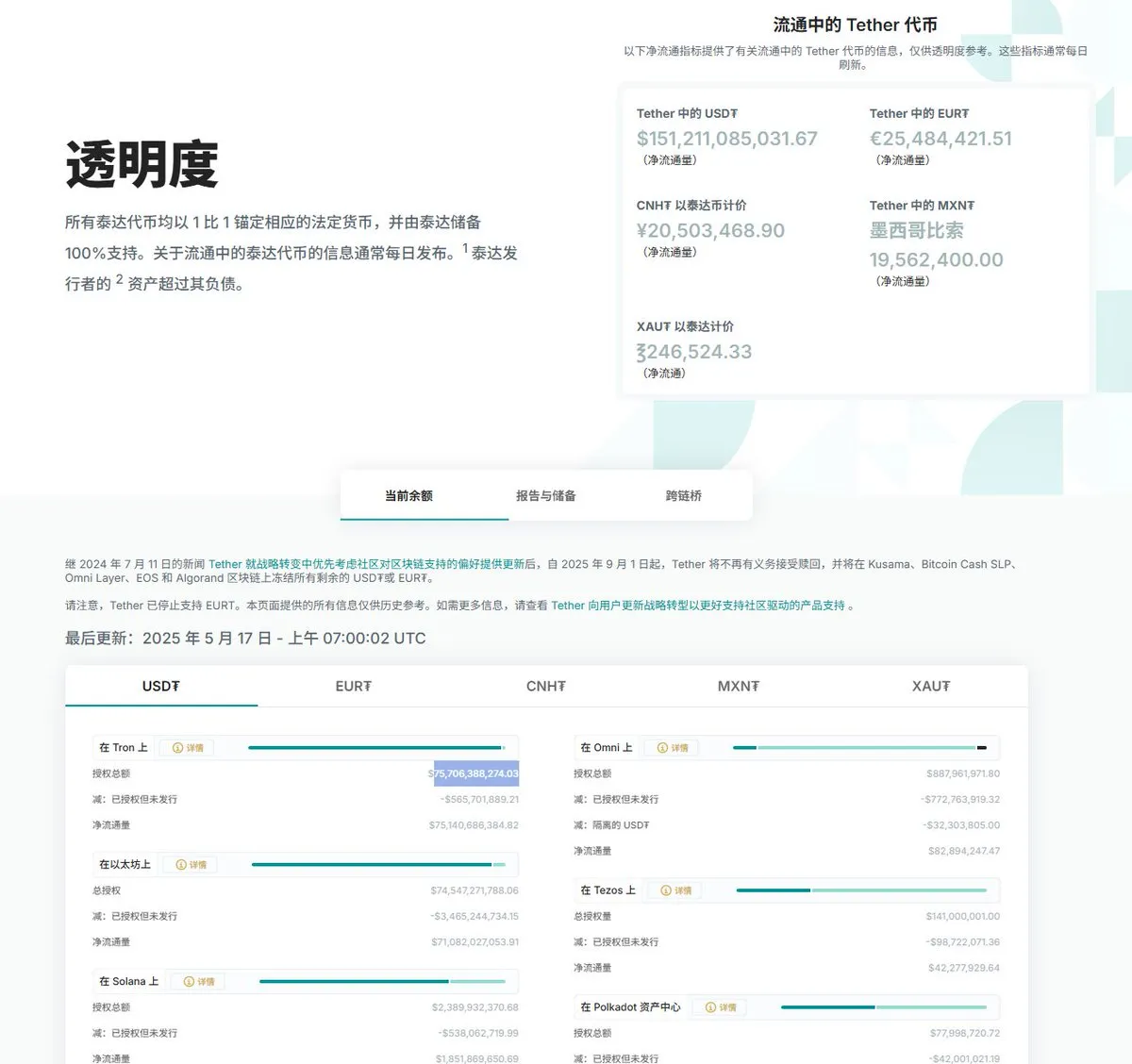1132x1064 pixels.
Task: Click the 在 Solana 上 label
Action: (129, 982)
